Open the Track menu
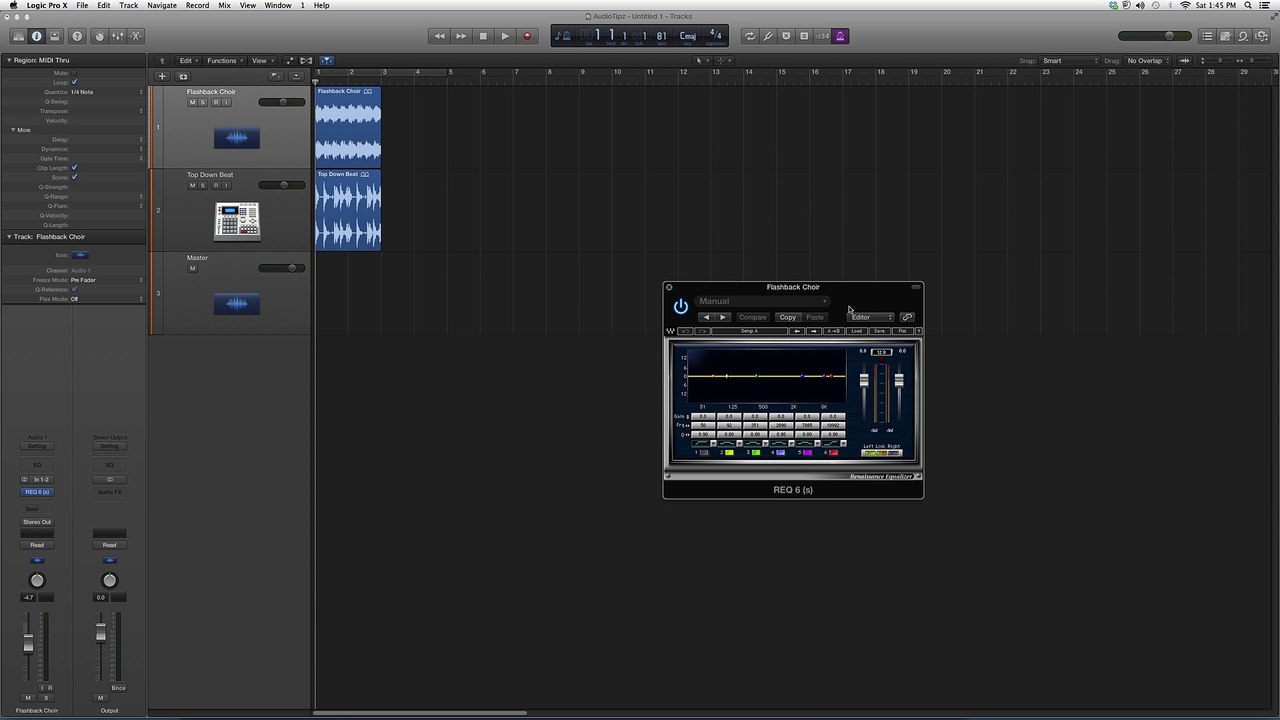 (x=129, y=5)
